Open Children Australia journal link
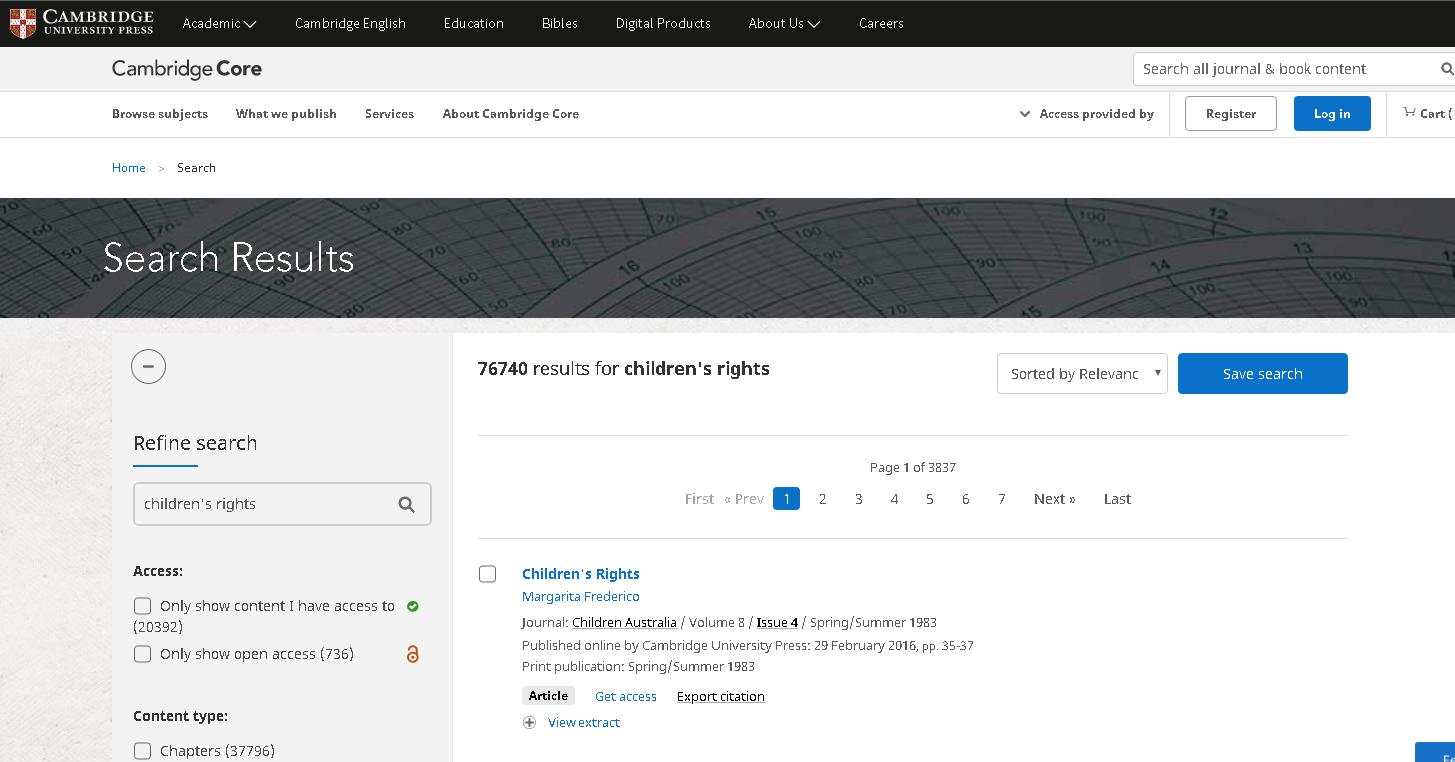Screen dimensions: 1455x762 click(624, 622)
